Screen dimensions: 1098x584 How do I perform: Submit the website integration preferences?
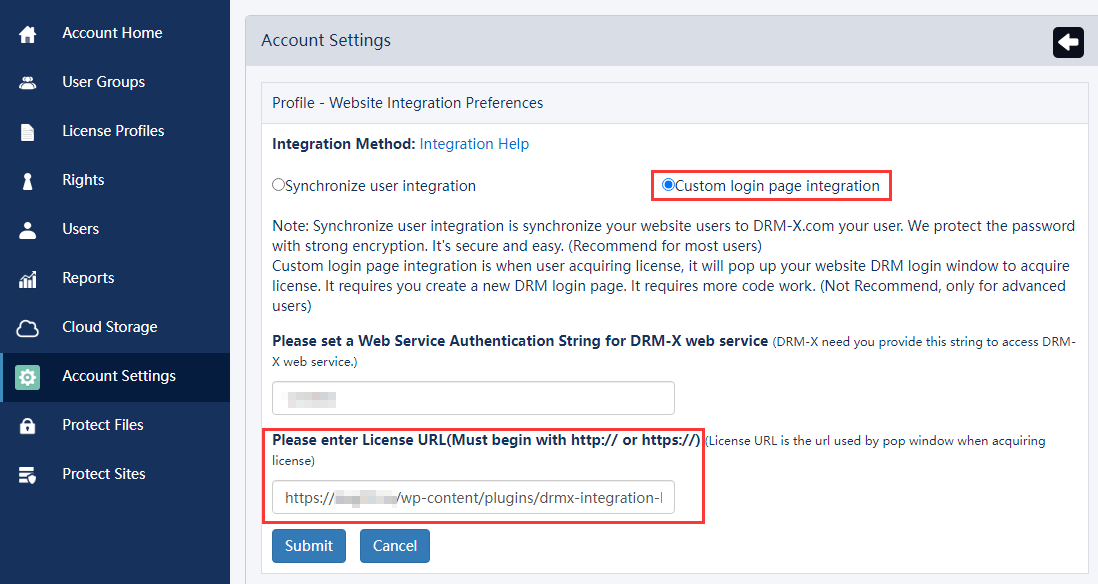pos(308,545)
